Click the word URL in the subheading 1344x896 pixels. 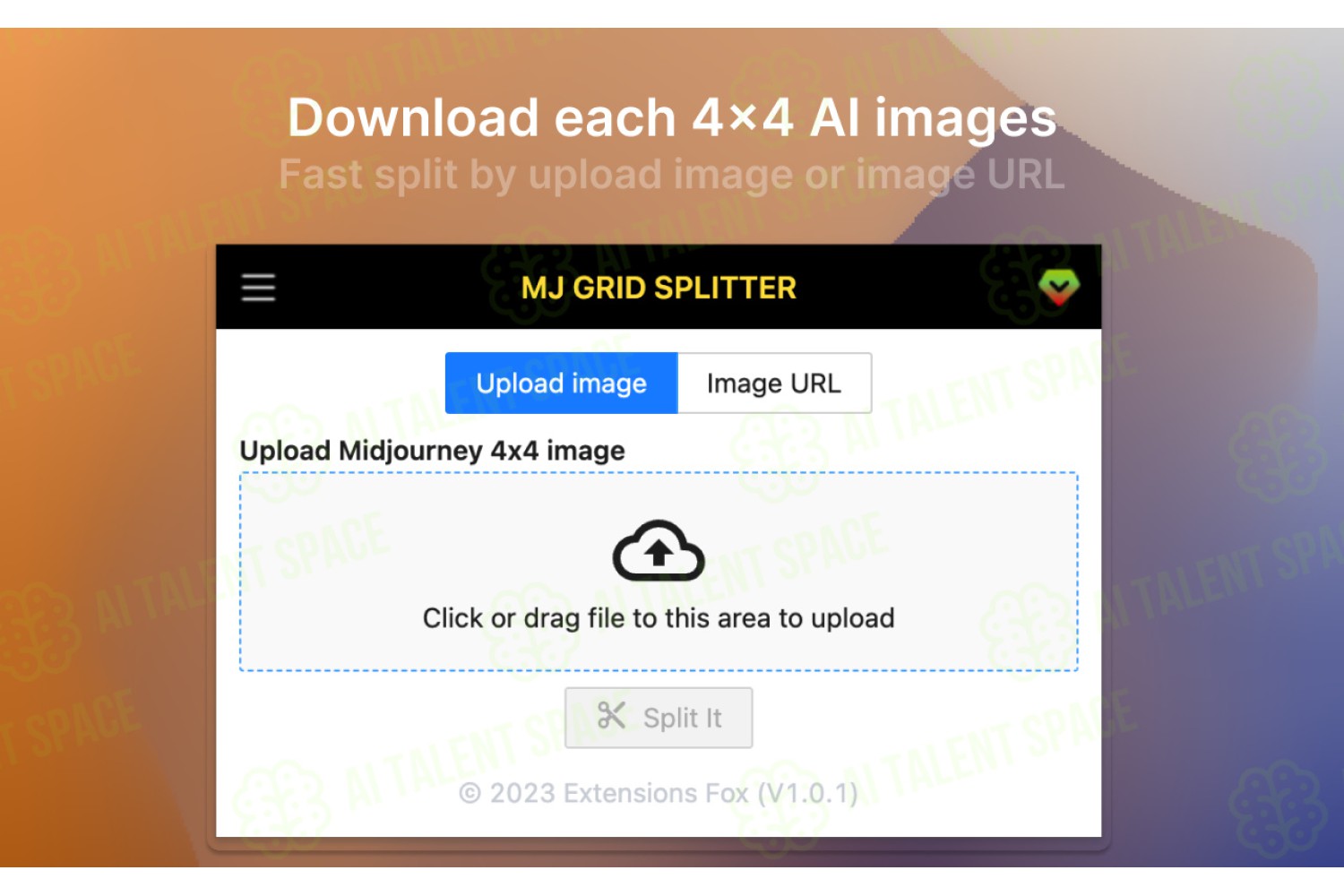pos(1026,174)
